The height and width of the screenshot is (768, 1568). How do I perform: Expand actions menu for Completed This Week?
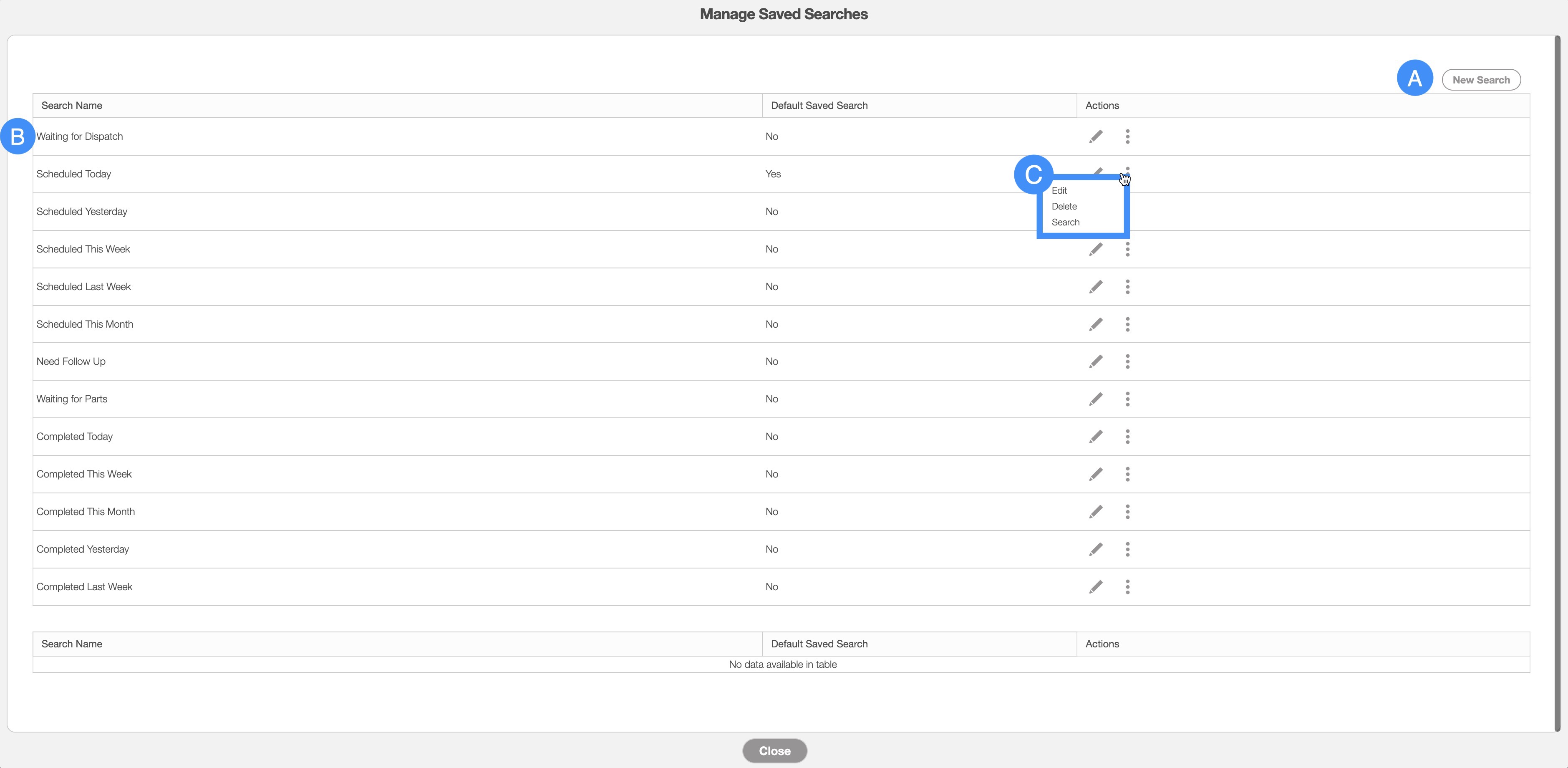pyautogui.click(x=1127, y=475)
